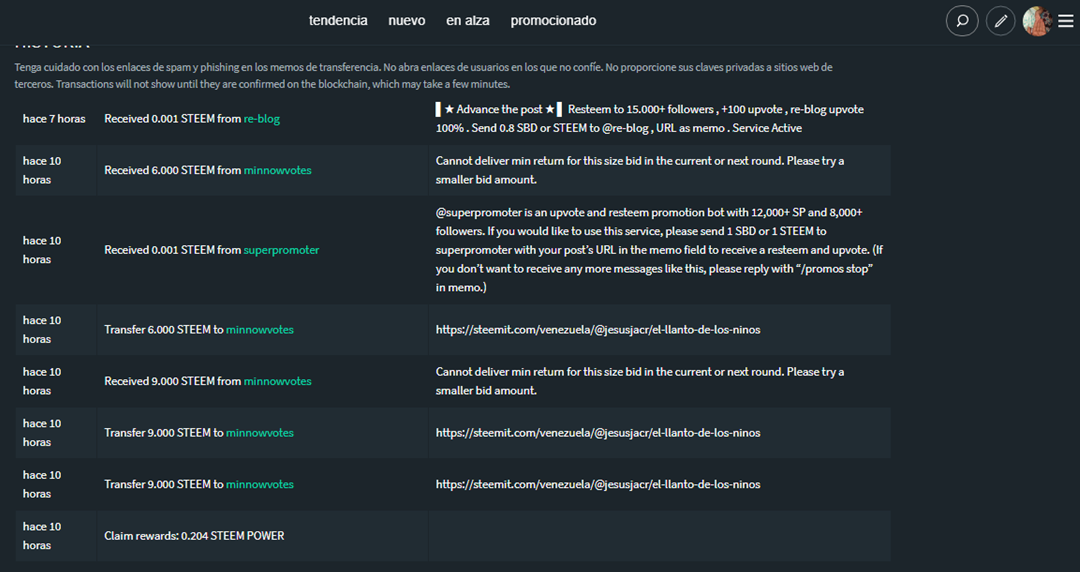The height and width of the screenshot is (572, 1080).
Task: Click the post URL memo in the Transfer 6.000 row
Action: pyautogui.click(x=598, y=330)
